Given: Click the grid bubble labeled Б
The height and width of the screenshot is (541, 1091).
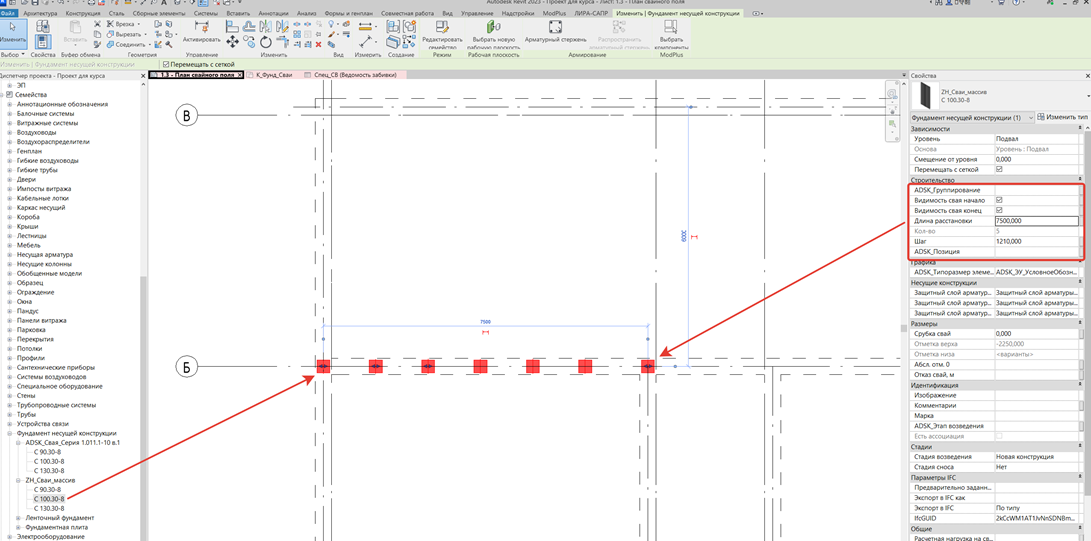Looking at the screenshot, I should pos(186,367).
